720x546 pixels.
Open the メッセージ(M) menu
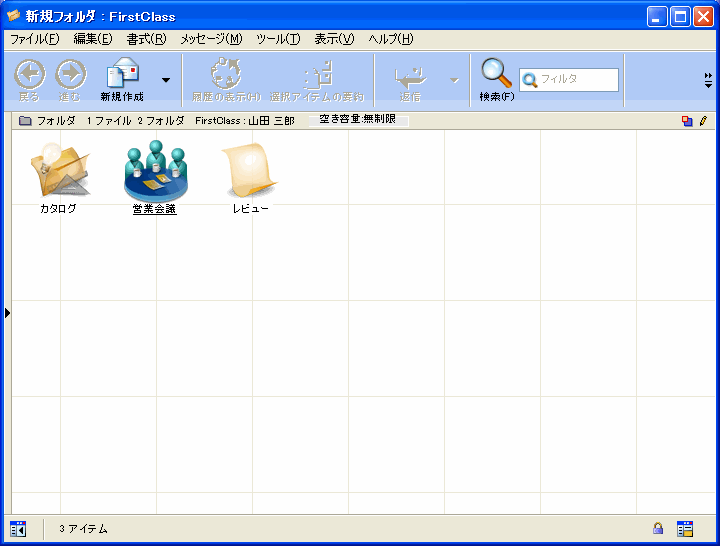click(211, 39)
